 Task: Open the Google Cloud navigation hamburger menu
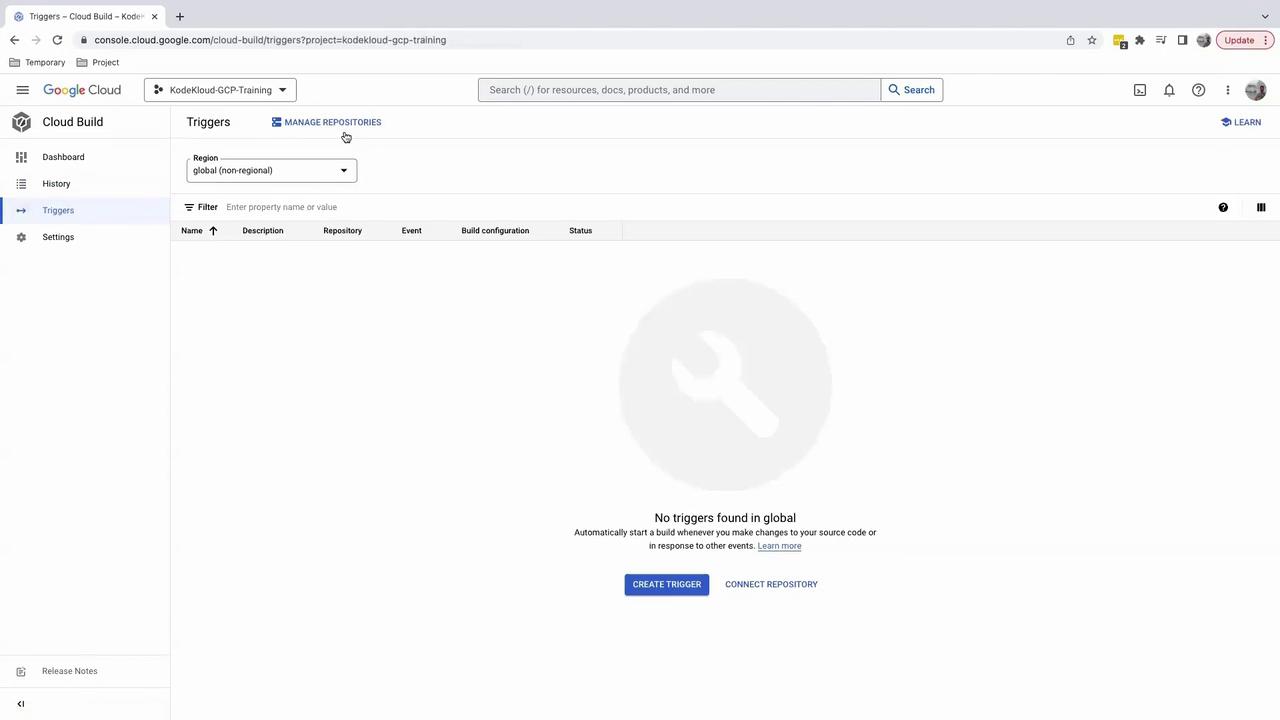(x=22, y=90)
